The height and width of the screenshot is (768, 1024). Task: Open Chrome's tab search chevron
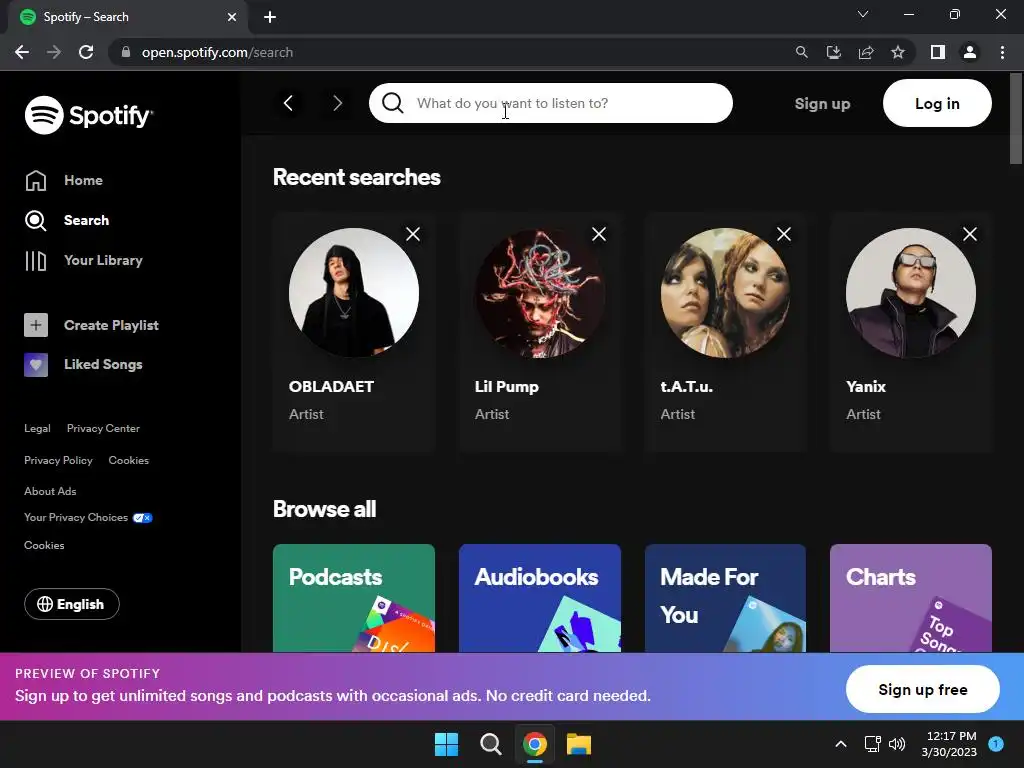[x=863, y=14]
